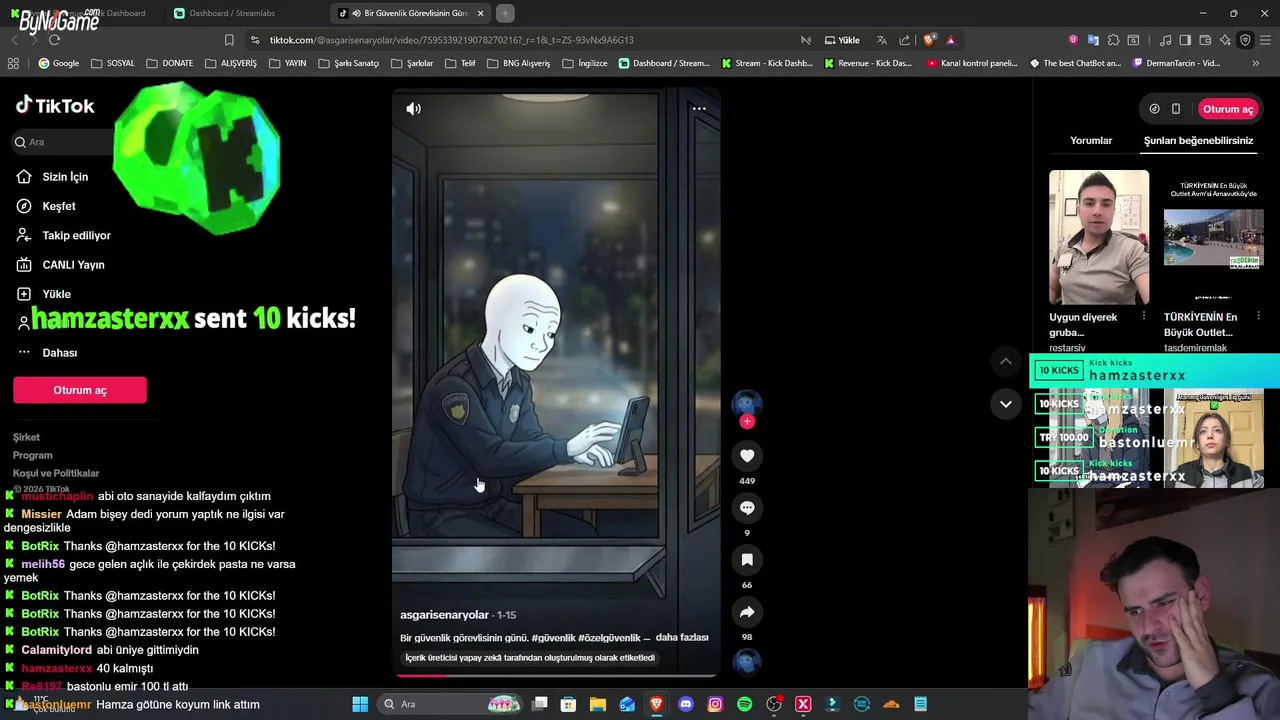Switch to Şunları beğenebilirsiniz tab

(1198, 141)
